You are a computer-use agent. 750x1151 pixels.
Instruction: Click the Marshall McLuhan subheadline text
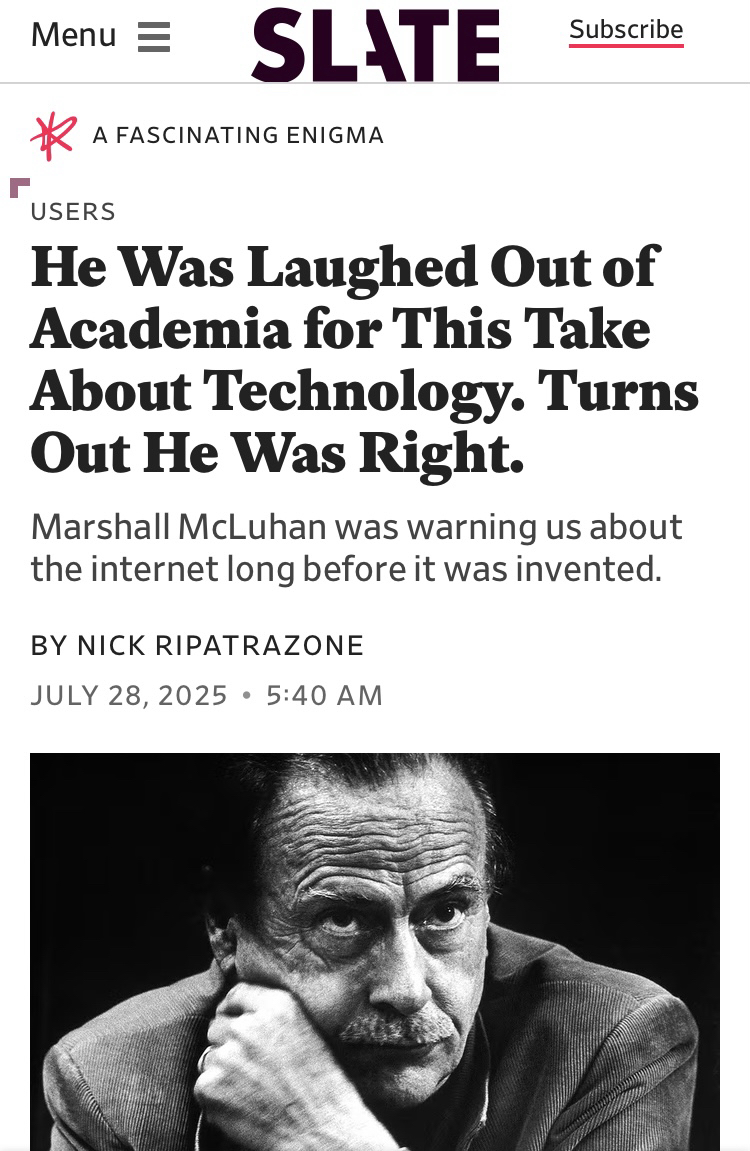pos(356,527)
